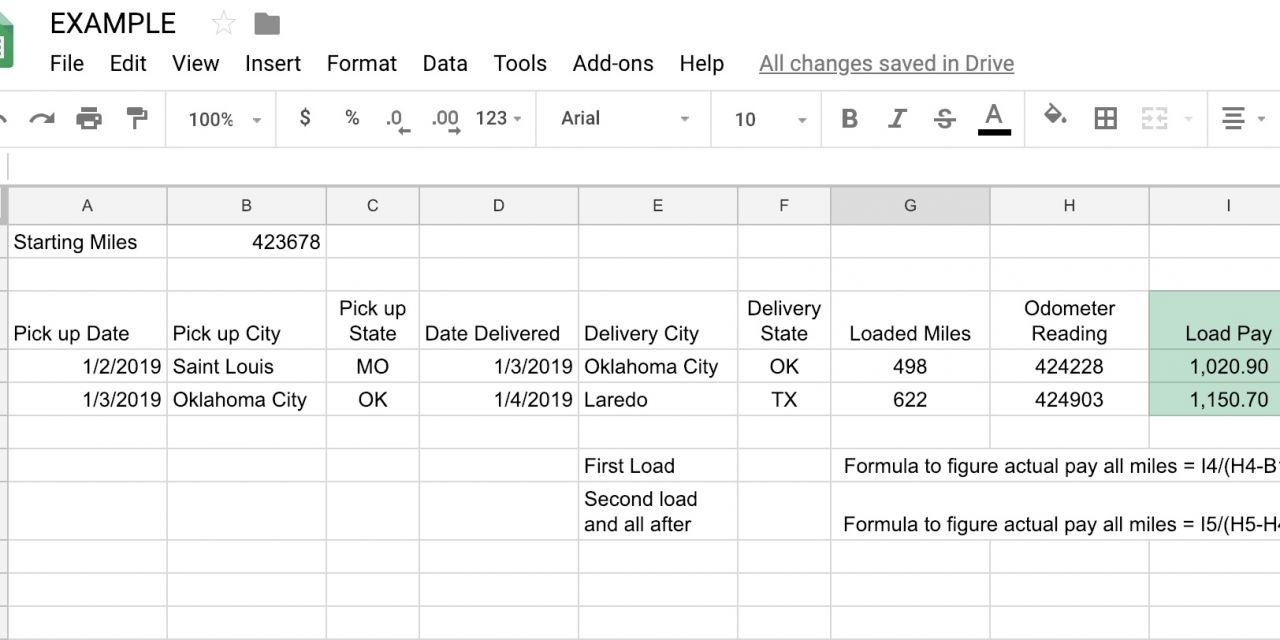Expand the Arial font dropdown
The image size is (1280, 640).
[x=625, y=119]
